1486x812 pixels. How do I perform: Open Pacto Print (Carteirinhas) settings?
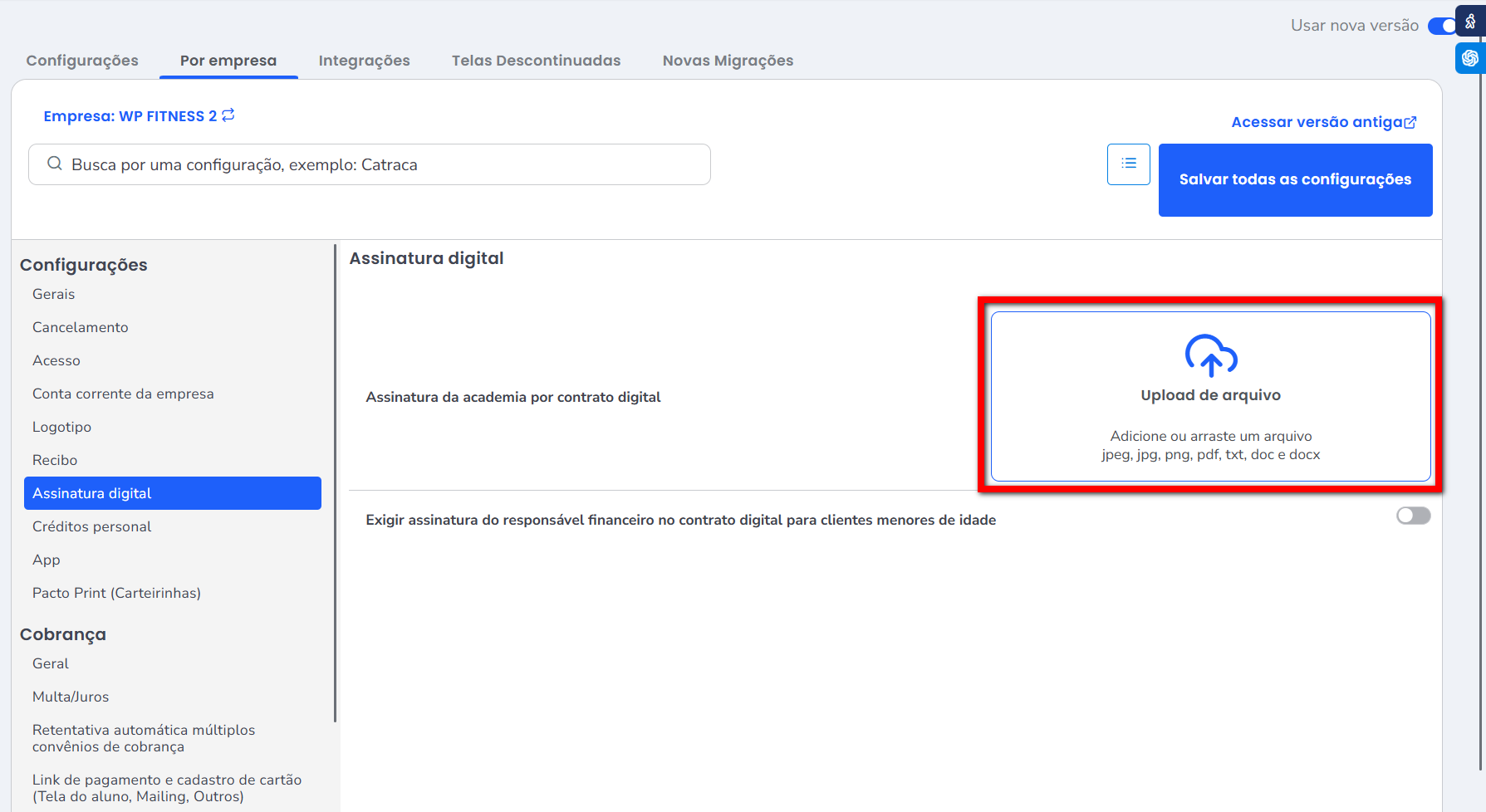coord(116,593)
